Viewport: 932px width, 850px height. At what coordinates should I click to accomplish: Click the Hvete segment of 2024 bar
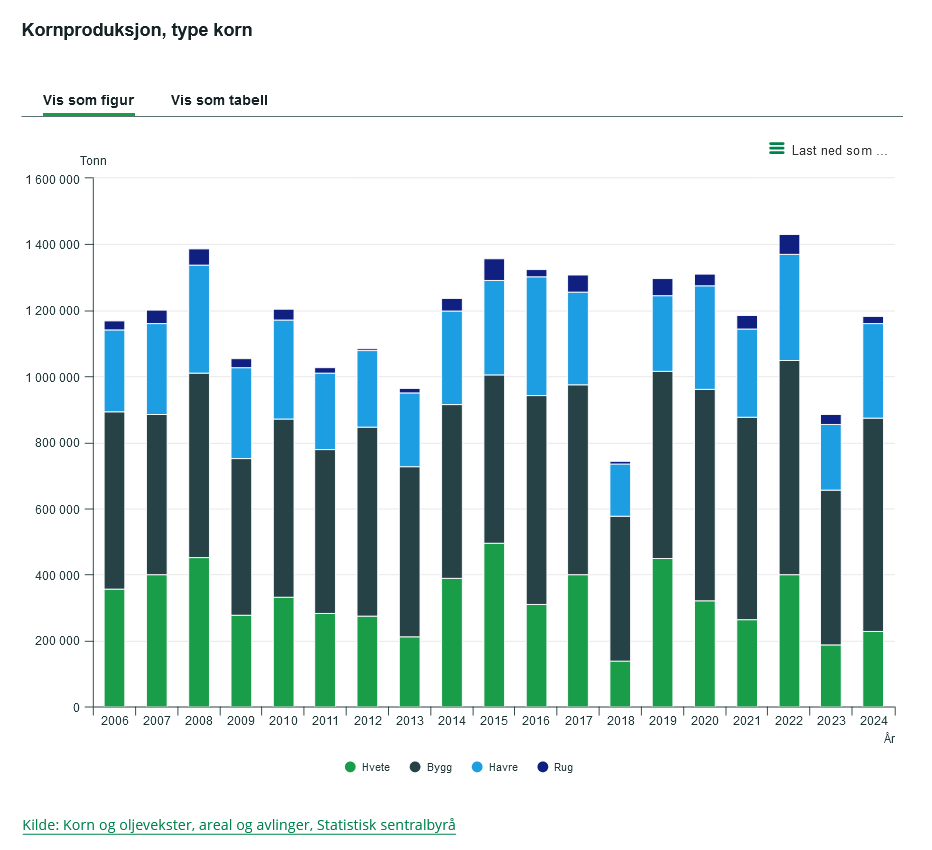873,669
